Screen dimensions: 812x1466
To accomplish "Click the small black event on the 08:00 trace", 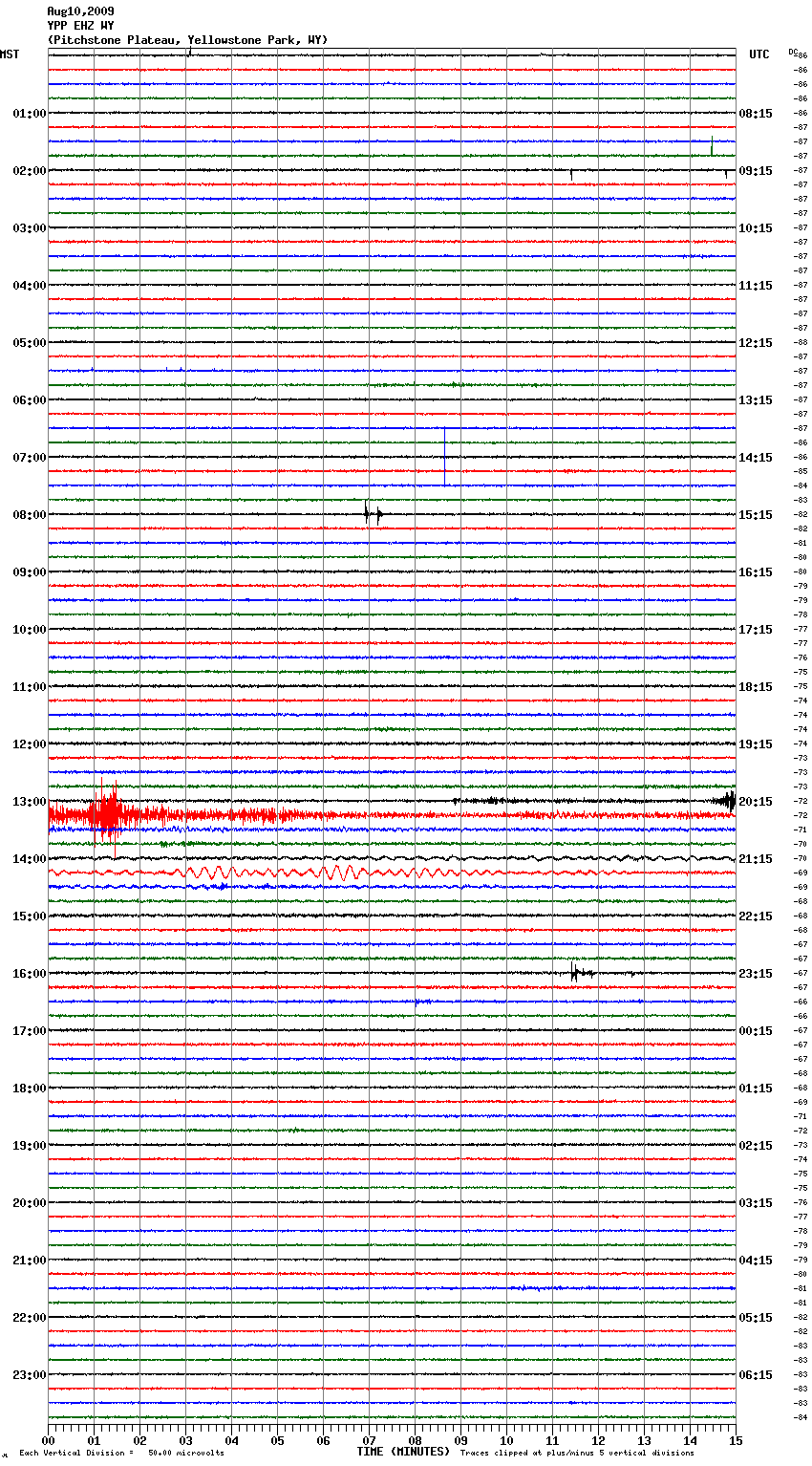I will pyautogui.click(x=373, y=514).
